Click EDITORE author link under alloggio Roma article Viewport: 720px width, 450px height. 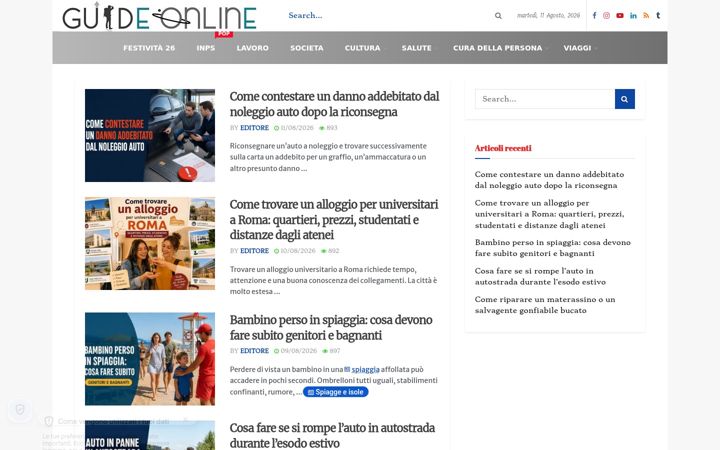click(x=254, y=251)
